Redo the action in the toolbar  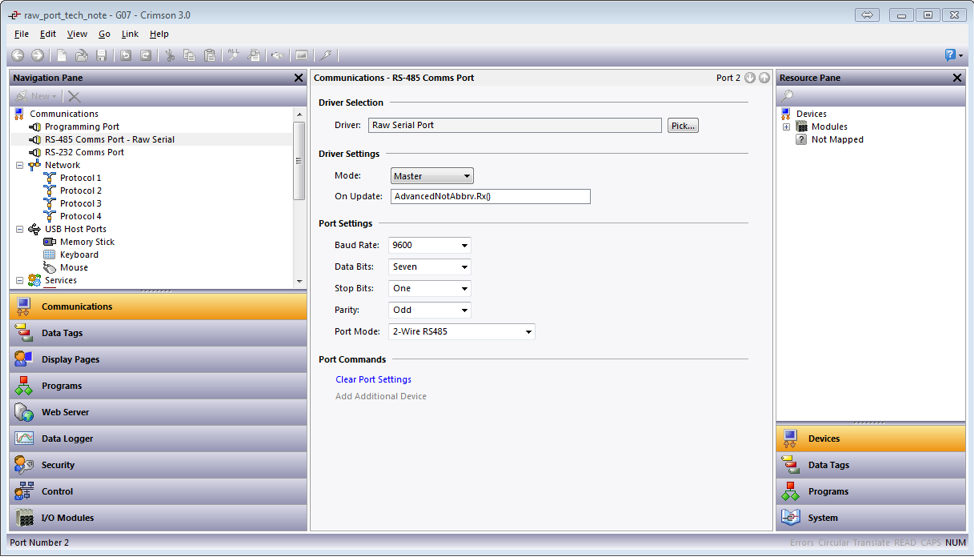pos(145,55)
